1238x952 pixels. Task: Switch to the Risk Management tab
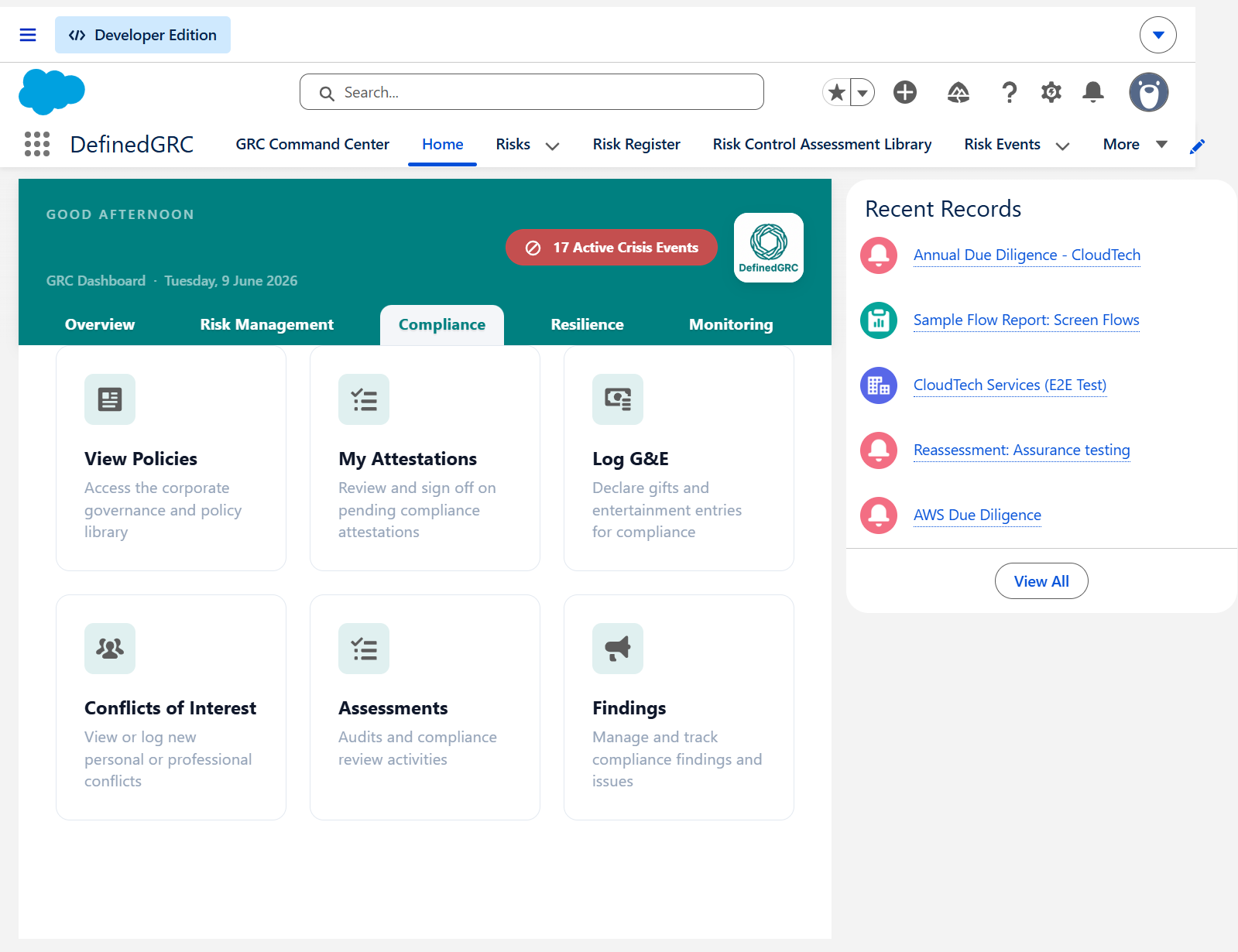tap(267, 324)
